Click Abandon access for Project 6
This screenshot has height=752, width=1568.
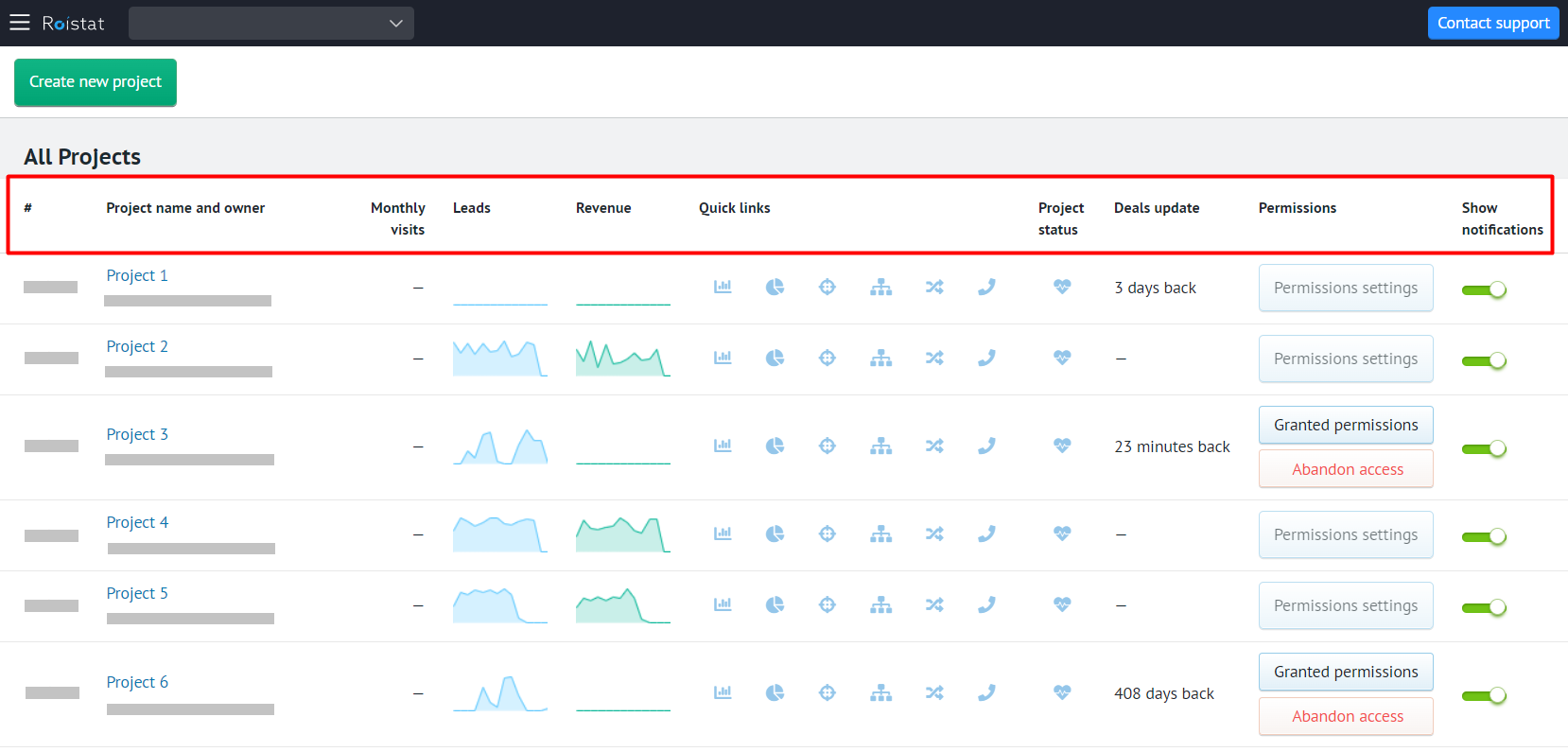[x=1346, y=716]
